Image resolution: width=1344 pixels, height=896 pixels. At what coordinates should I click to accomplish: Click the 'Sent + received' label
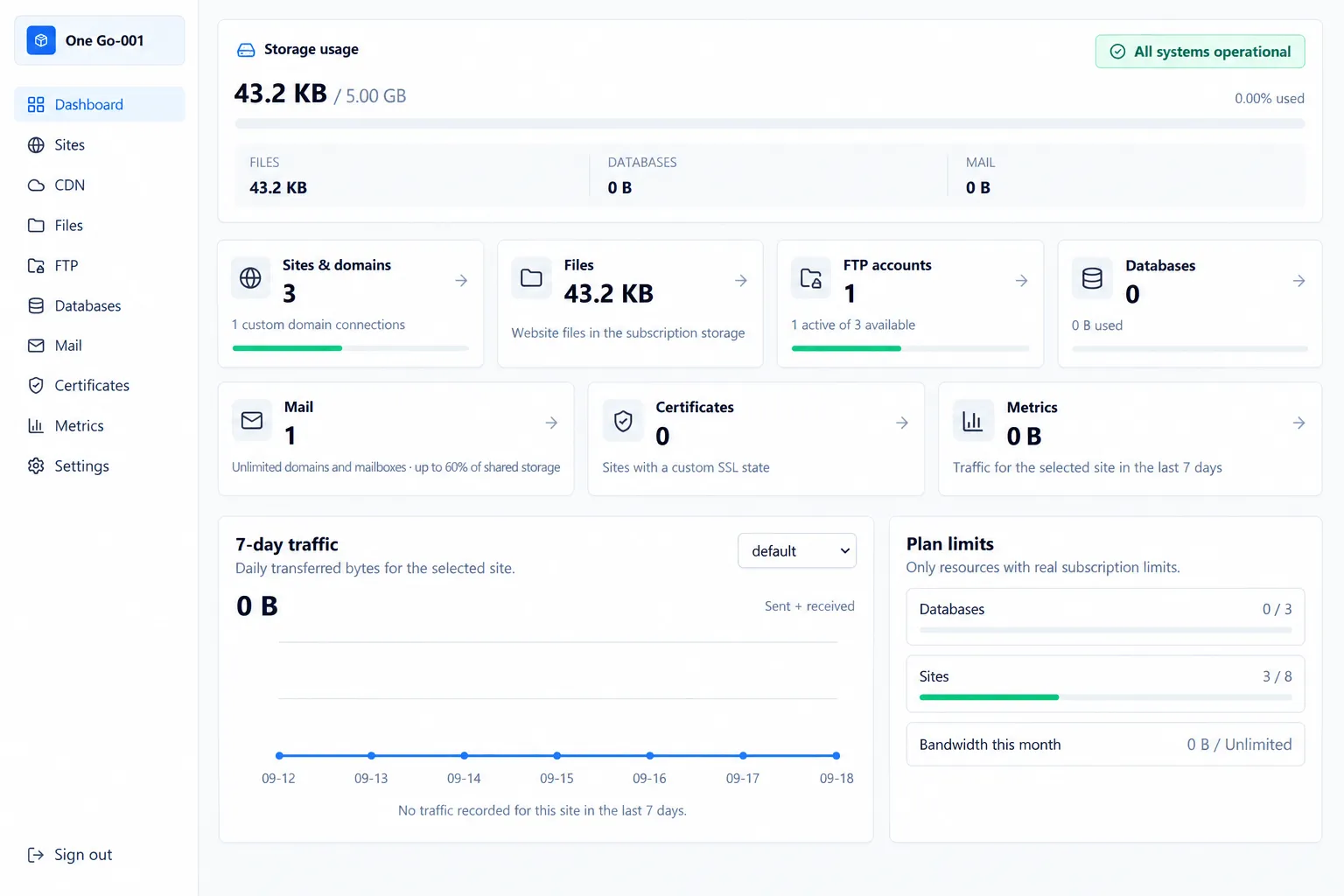click(x=809, y=606)
